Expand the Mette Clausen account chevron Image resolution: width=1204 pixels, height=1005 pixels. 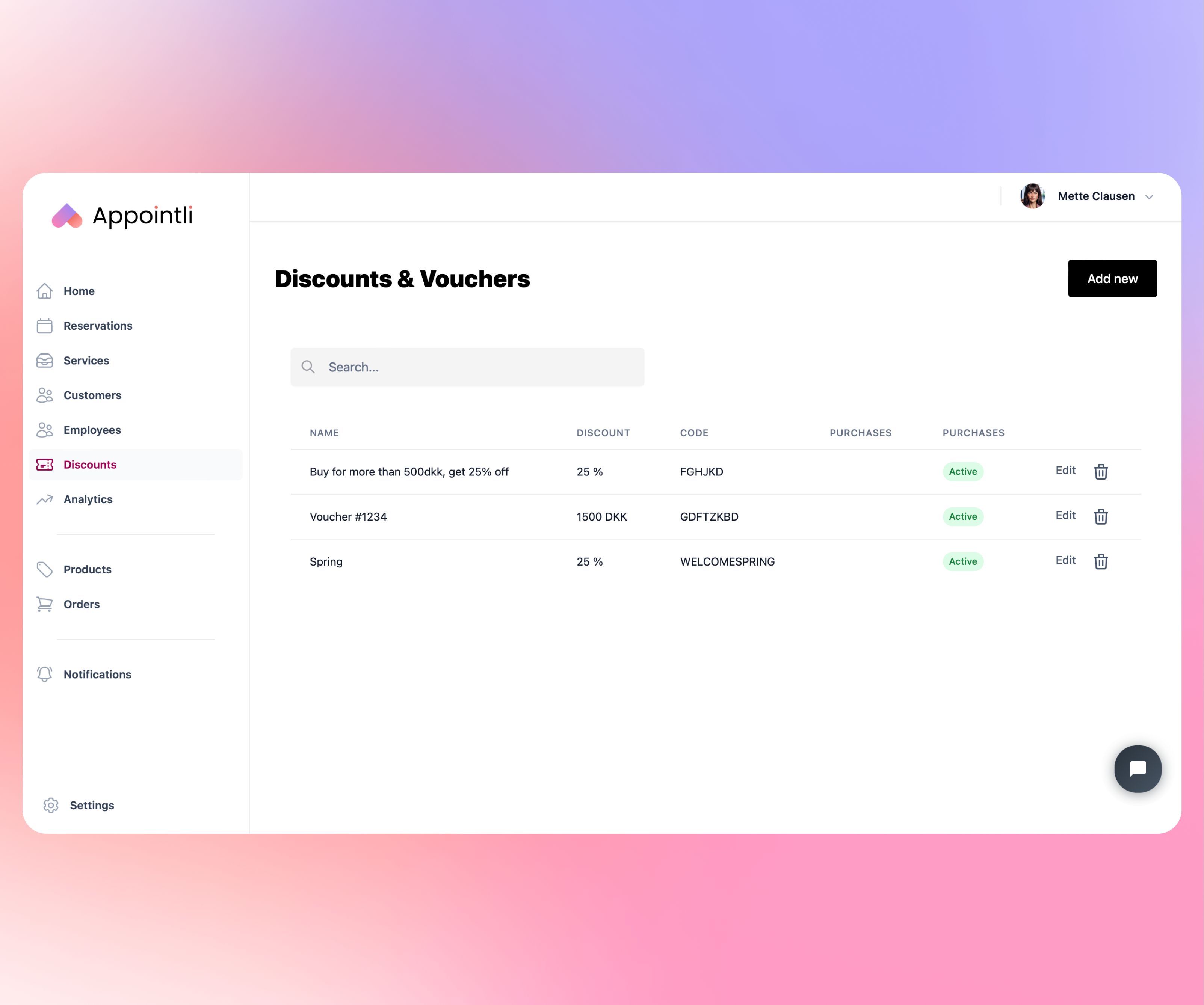pyautogui.click(x=1149, y=197)
